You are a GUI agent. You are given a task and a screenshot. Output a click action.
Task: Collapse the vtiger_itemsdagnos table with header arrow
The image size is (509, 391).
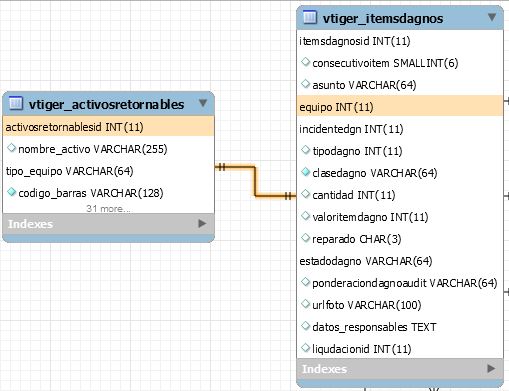coord(492,17)
